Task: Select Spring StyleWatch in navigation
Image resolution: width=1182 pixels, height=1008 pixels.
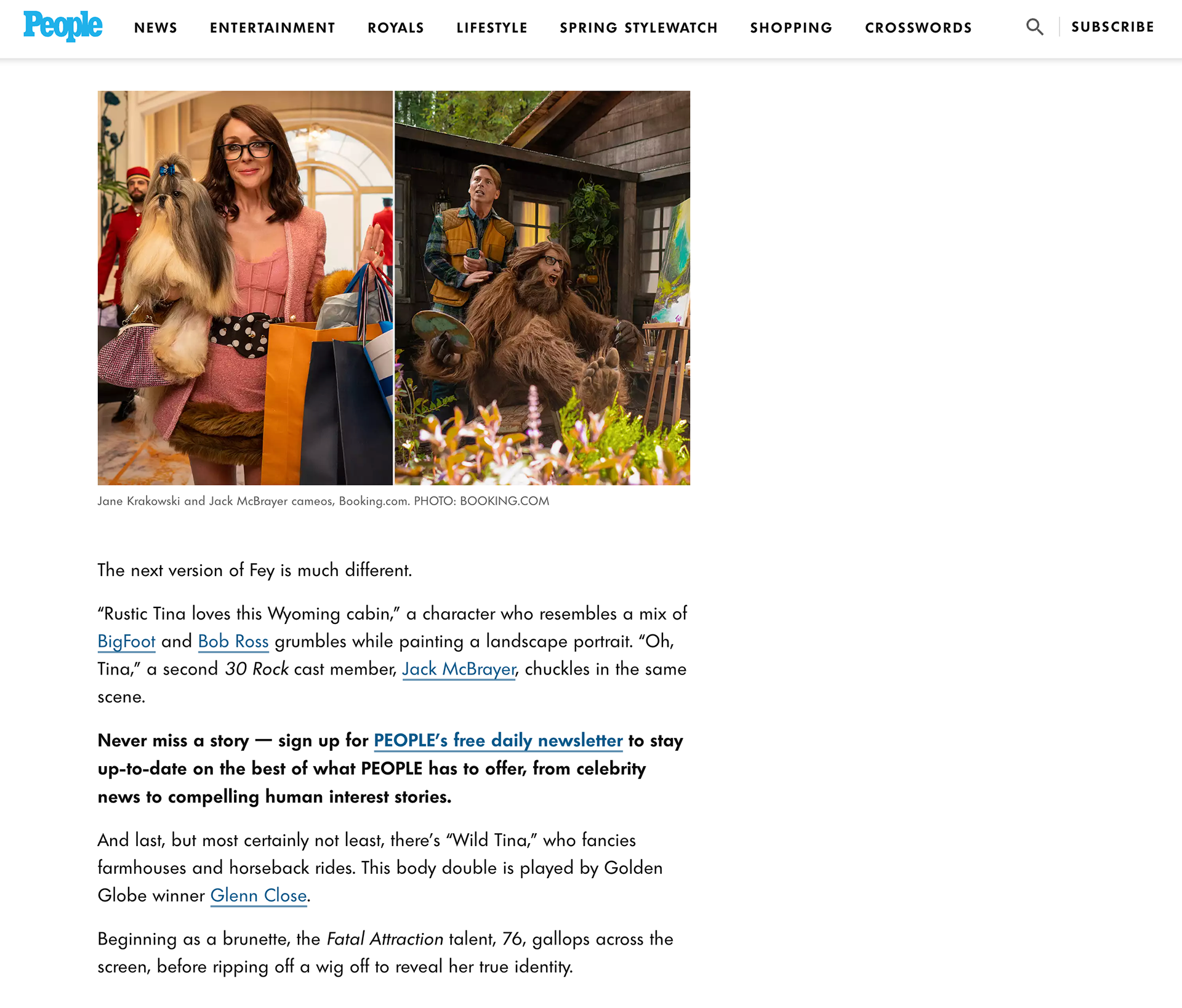Action: click(x=638, y=28)
